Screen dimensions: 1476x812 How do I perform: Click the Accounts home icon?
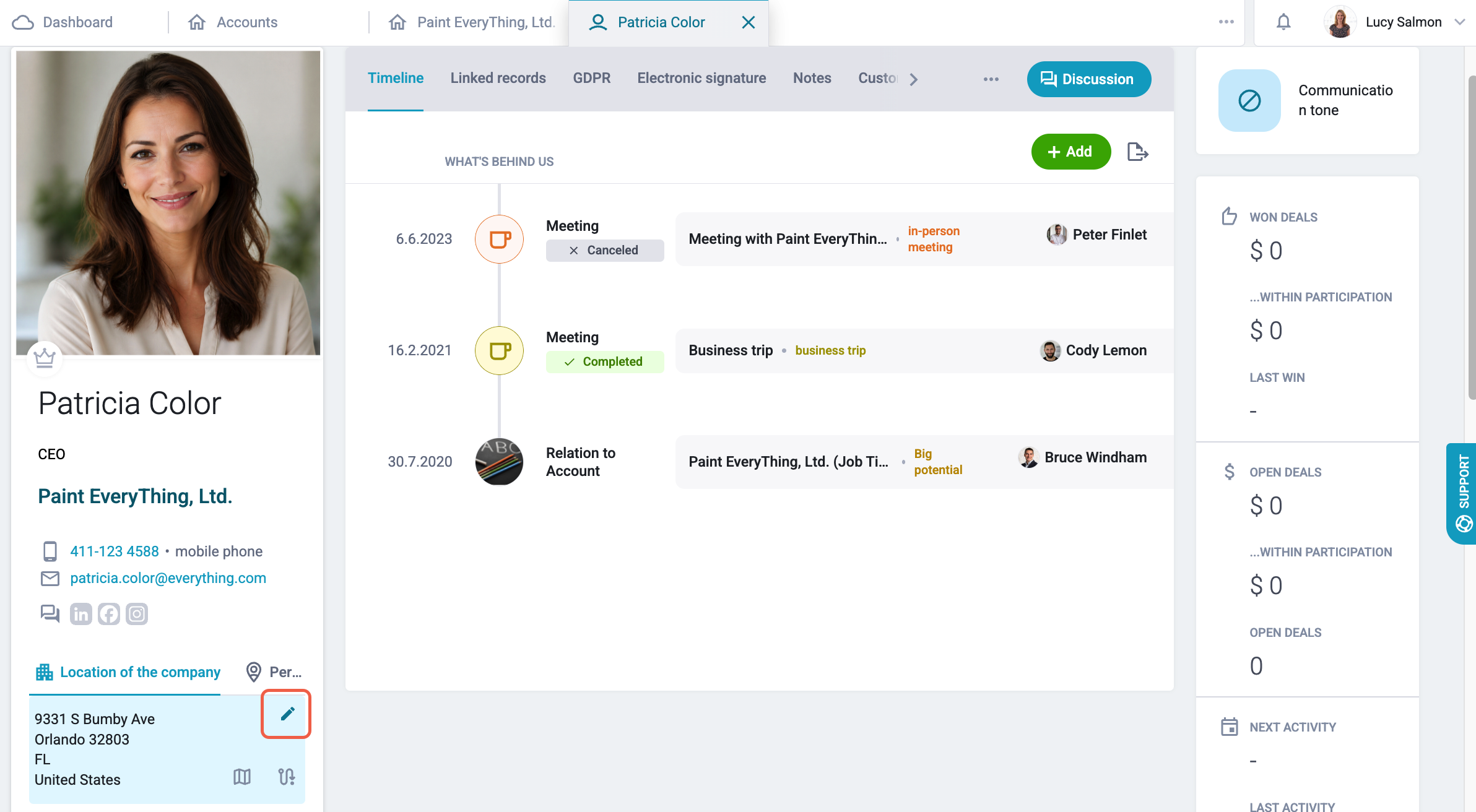coord(197,22)
